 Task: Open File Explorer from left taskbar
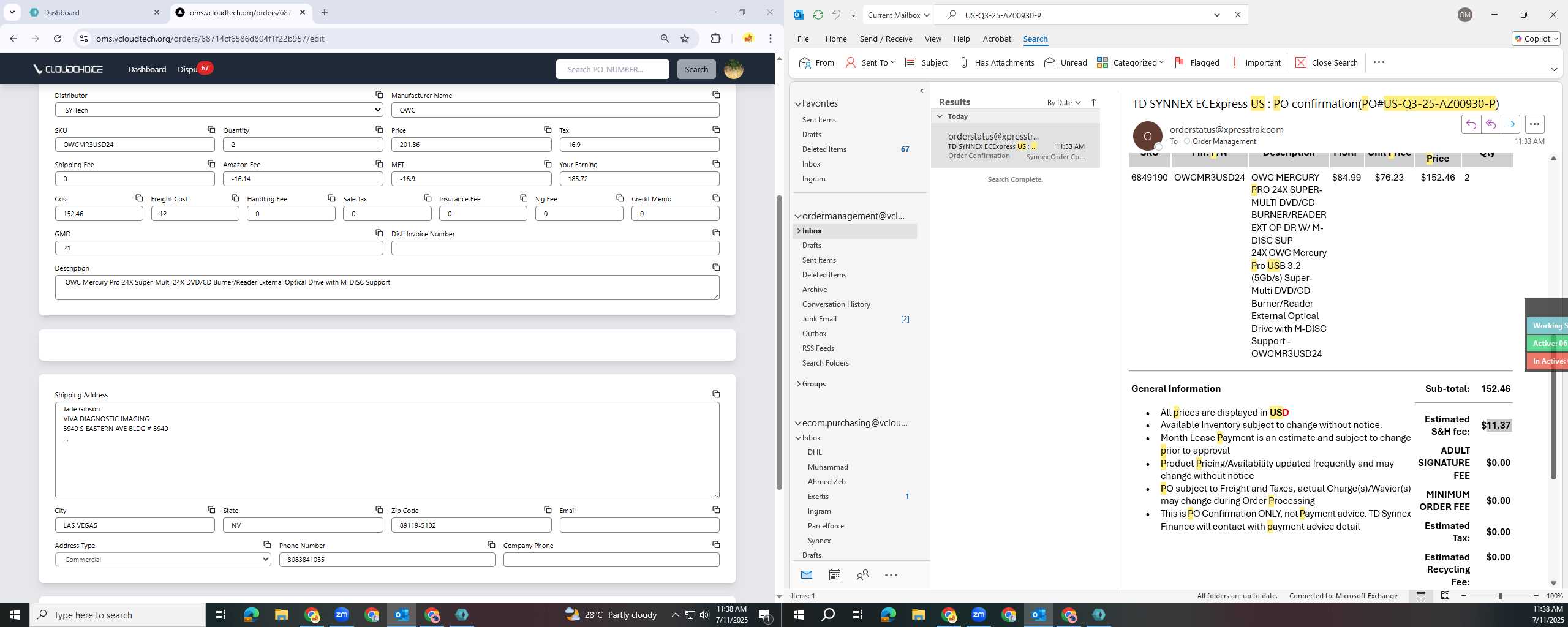coord(281,615)
